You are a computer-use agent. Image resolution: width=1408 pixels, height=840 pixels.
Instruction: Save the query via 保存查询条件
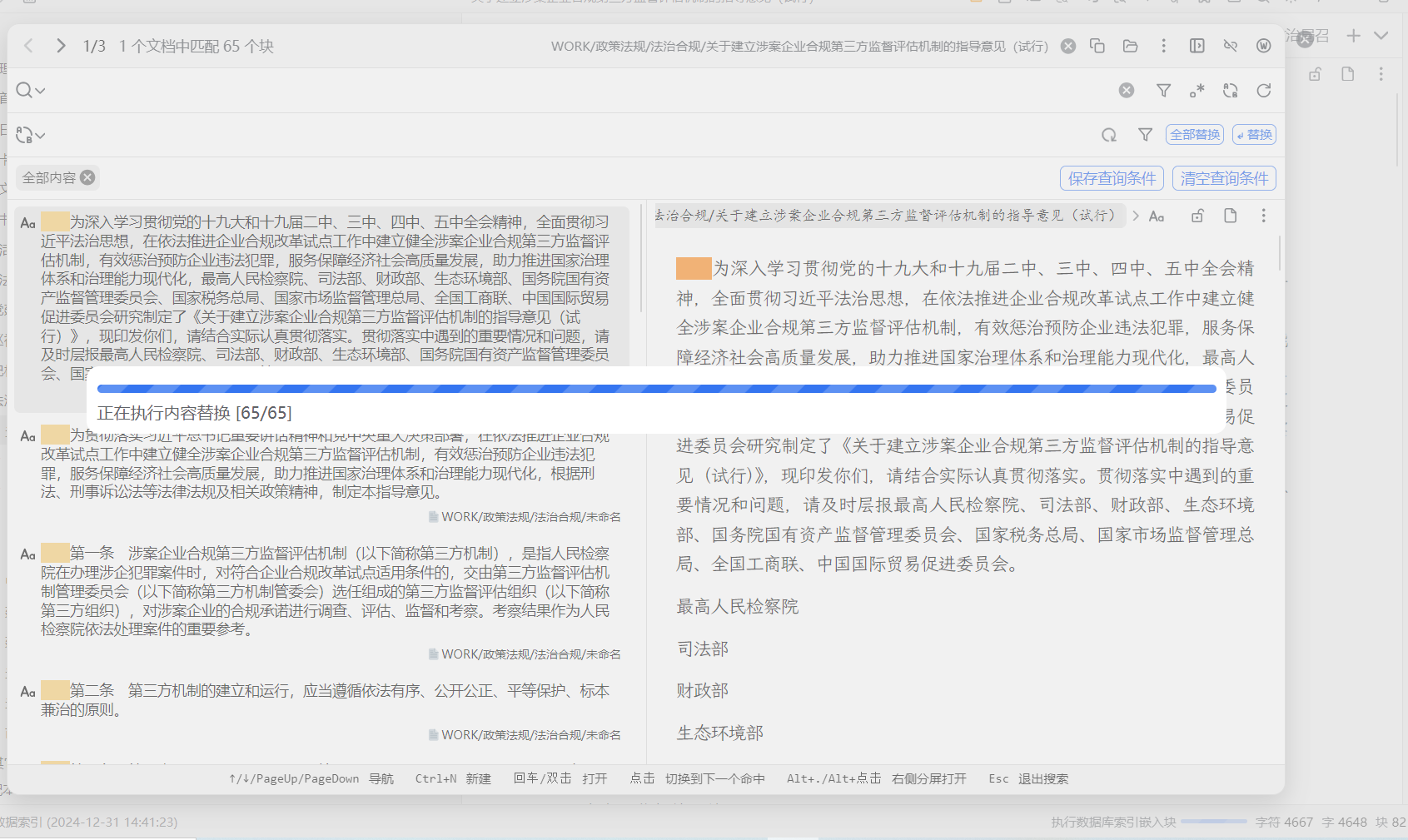coord(1111,178)
